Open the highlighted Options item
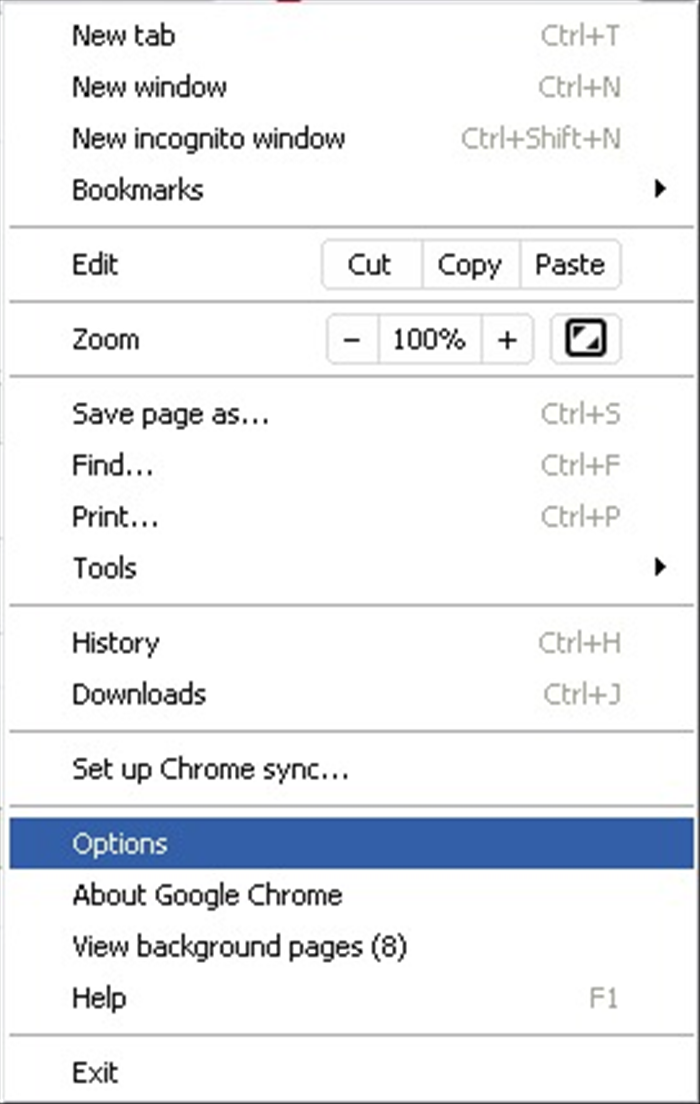The width and height of the screenshot is (700, 1104). 351,843
